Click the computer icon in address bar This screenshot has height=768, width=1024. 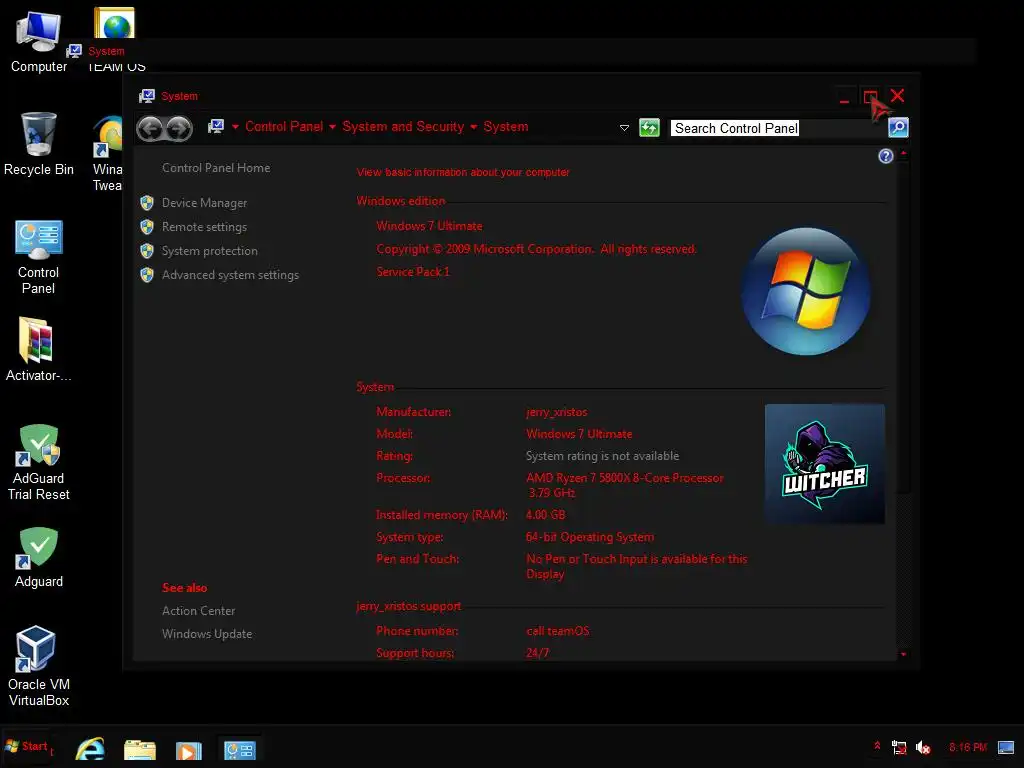point(216,127)
